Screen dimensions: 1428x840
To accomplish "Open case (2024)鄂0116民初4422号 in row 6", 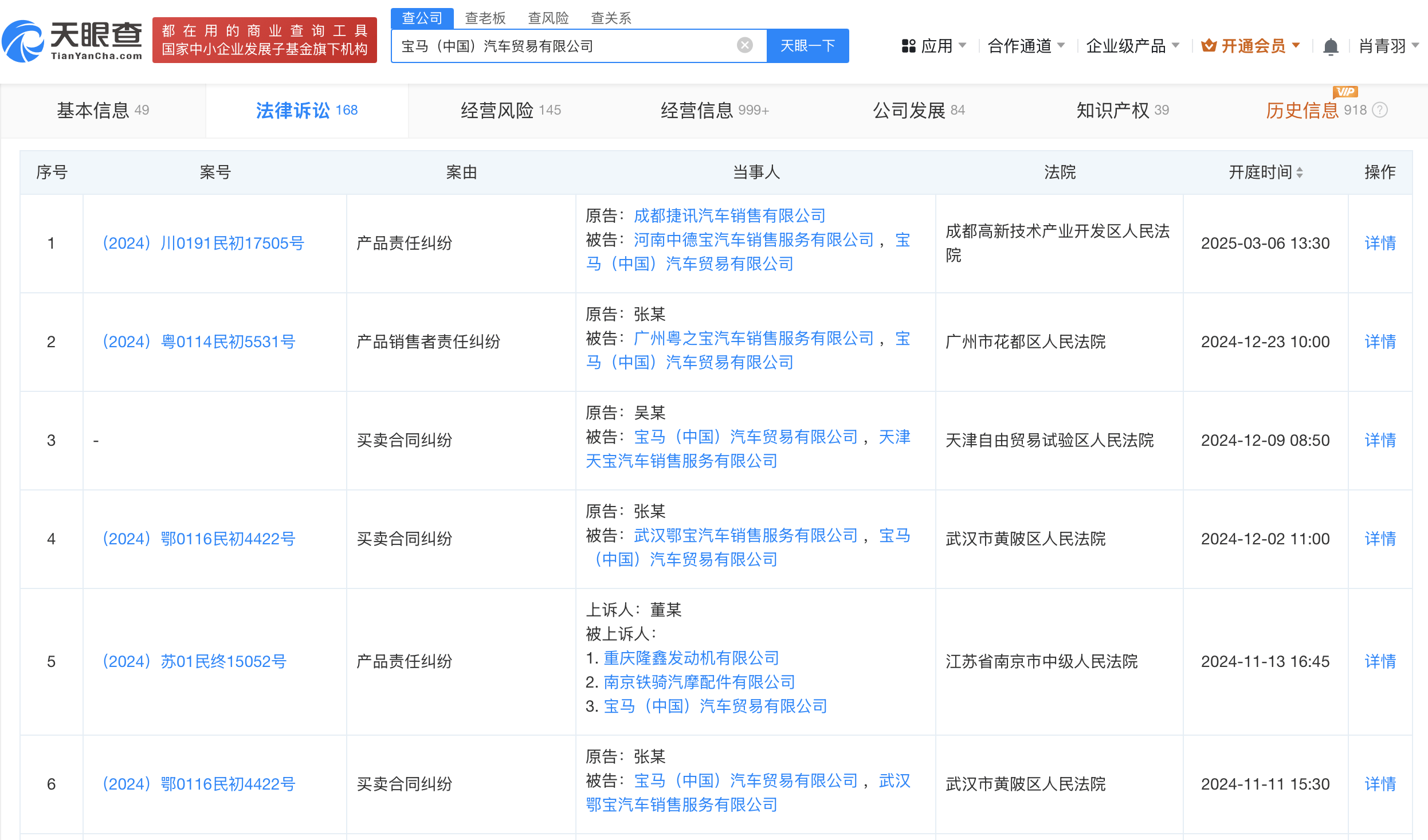I will pyautogui.click(x=199, y=784).
